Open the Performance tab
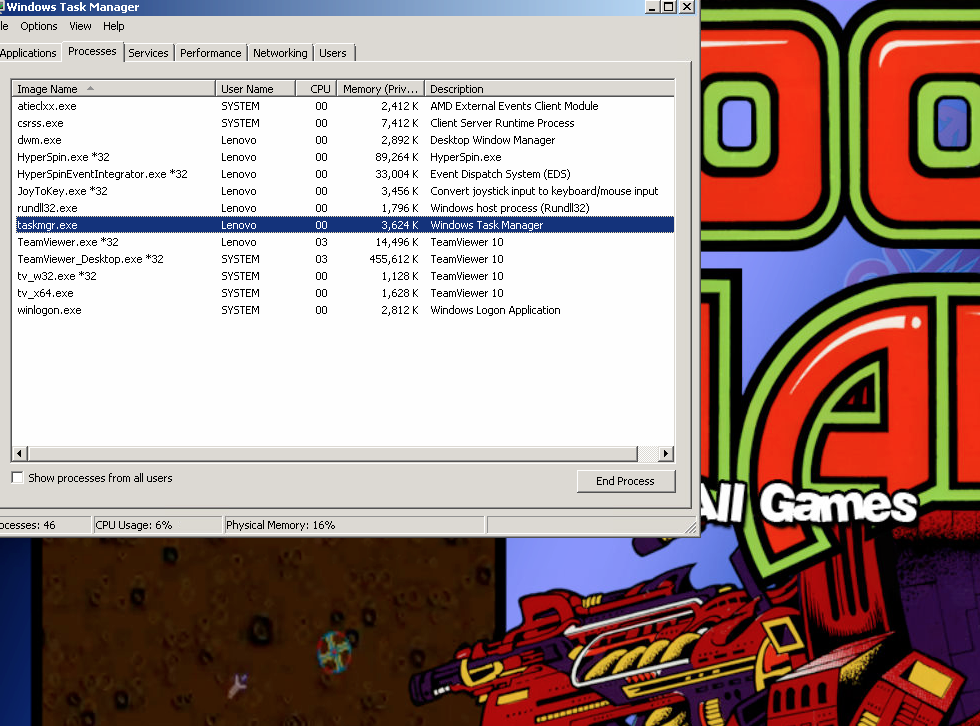This screenshot has height=726, width=980. pos(211,53)
